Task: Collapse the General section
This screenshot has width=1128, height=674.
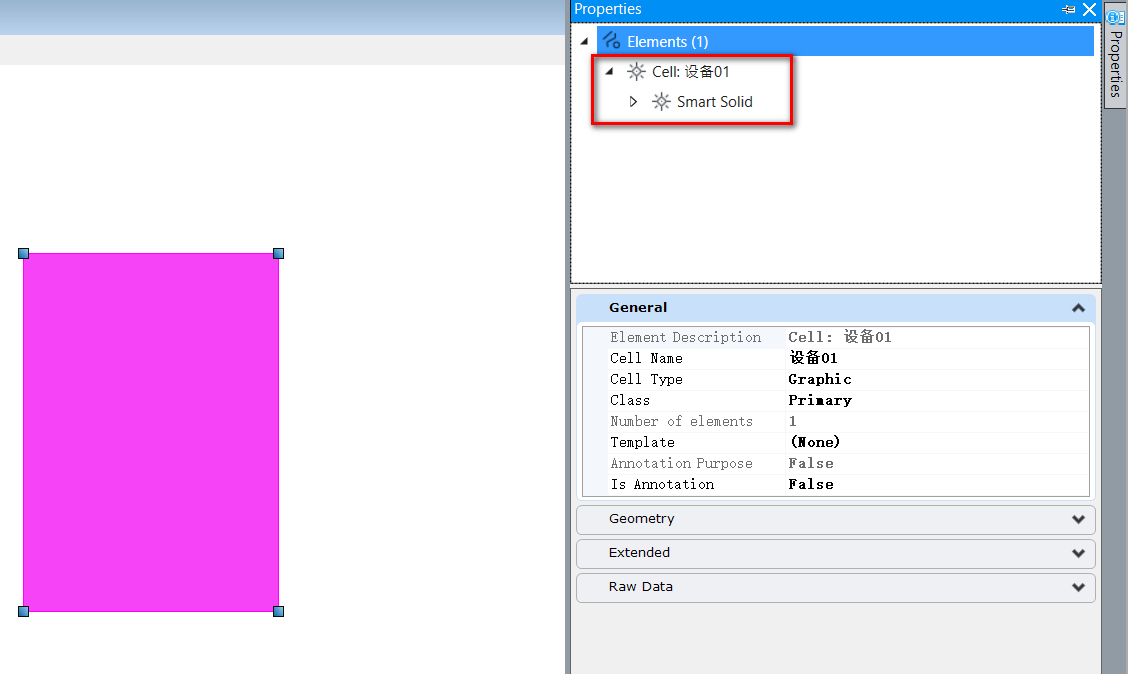Action: tap(1078, 308)
